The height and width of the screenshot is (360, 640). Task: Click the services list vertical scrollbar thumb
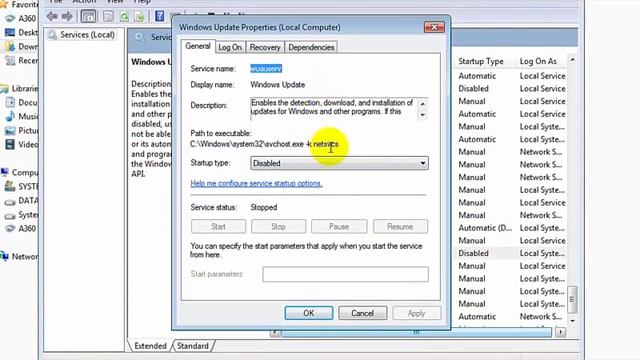(572, 300)
